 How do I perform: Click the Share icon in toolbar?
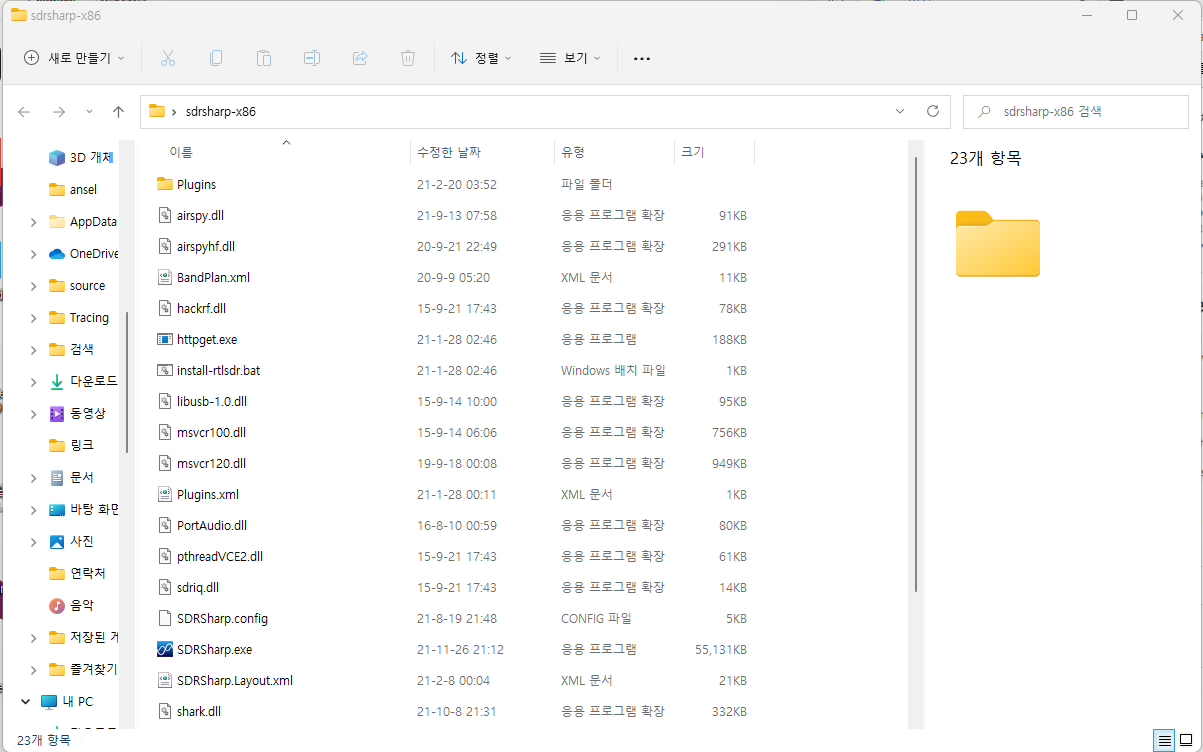[x=360, y=58]
